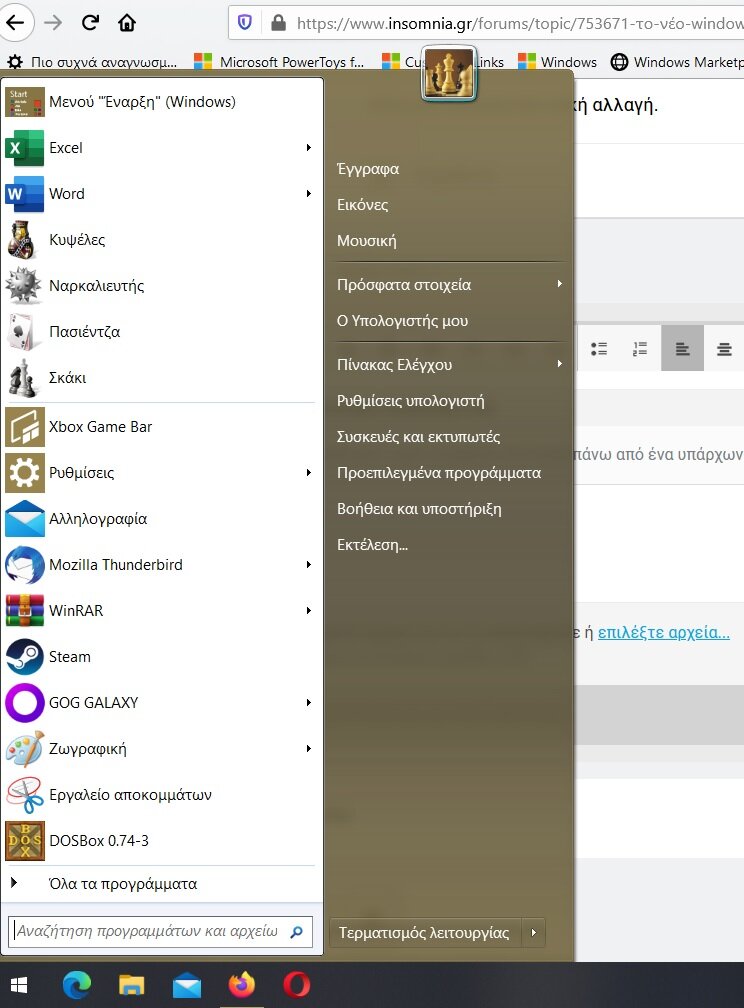Open Προεπιλεγμένα προγράμματα

click(x=439, y=472)
